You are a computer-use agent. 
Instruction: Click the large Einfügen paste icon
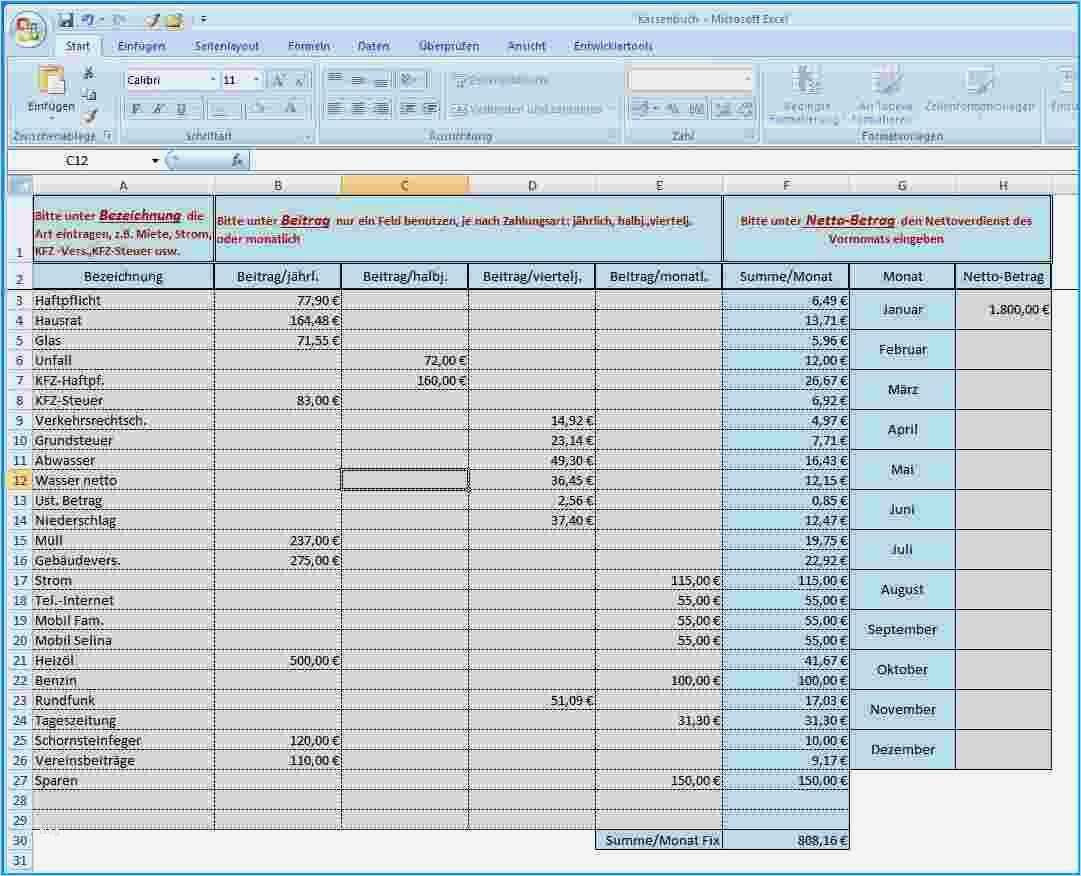point(51,82)
